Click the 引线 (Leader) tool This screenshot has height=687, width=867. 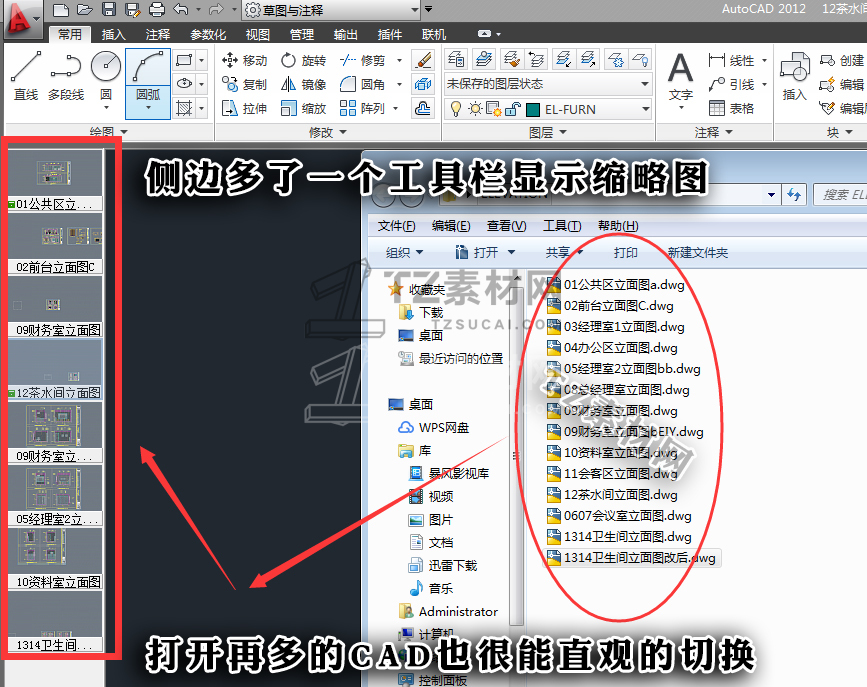[731, 85]
